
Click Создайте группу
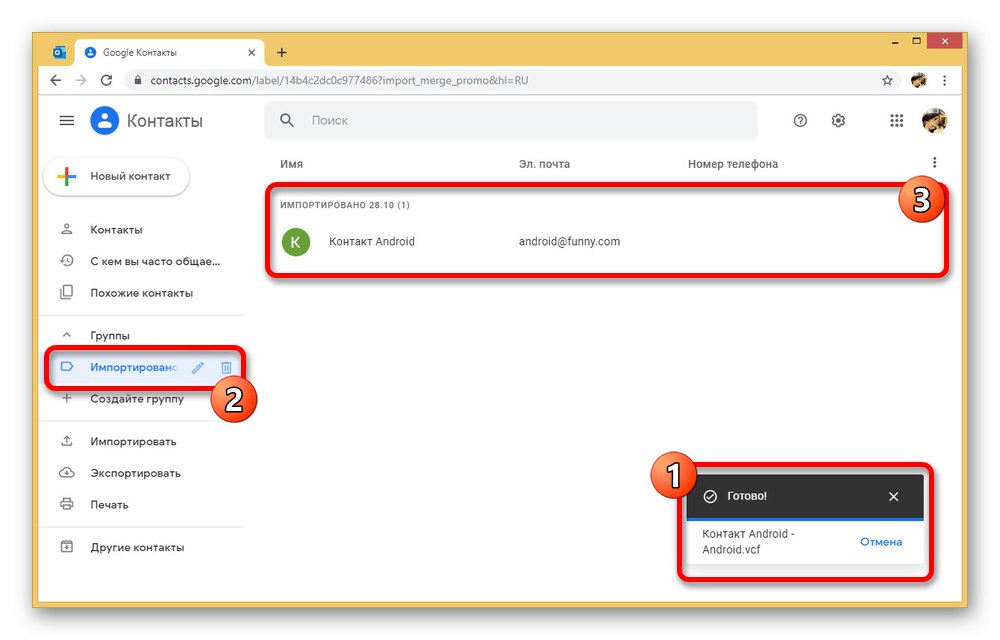click(136, 399)
